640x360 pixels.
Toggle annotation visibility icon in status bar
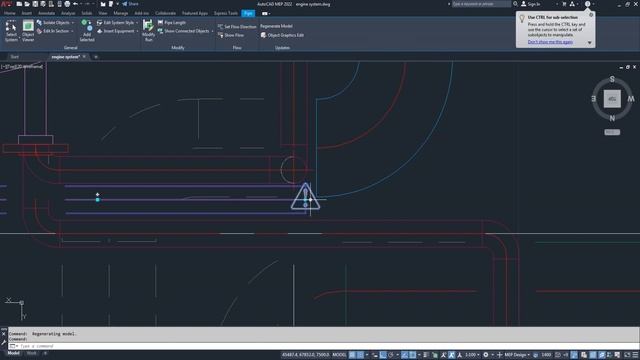444,355
